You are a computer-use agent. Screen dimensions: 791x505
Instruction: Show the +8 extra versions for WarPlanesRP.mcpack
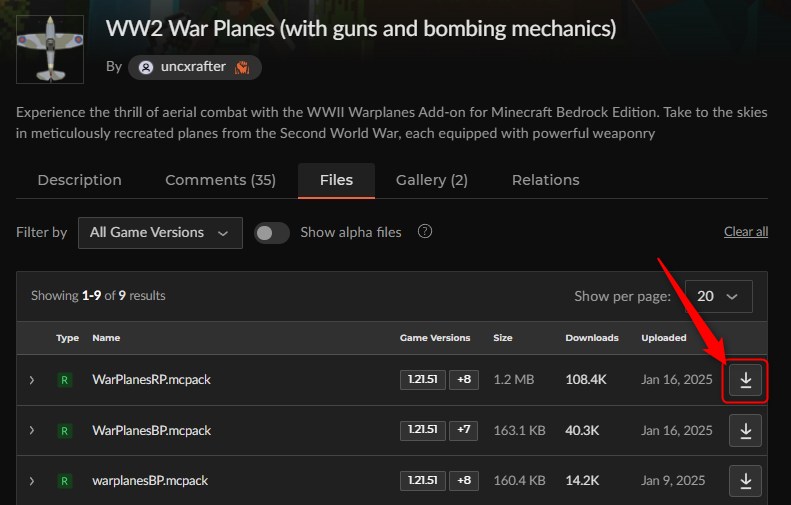tap(464, 380)
